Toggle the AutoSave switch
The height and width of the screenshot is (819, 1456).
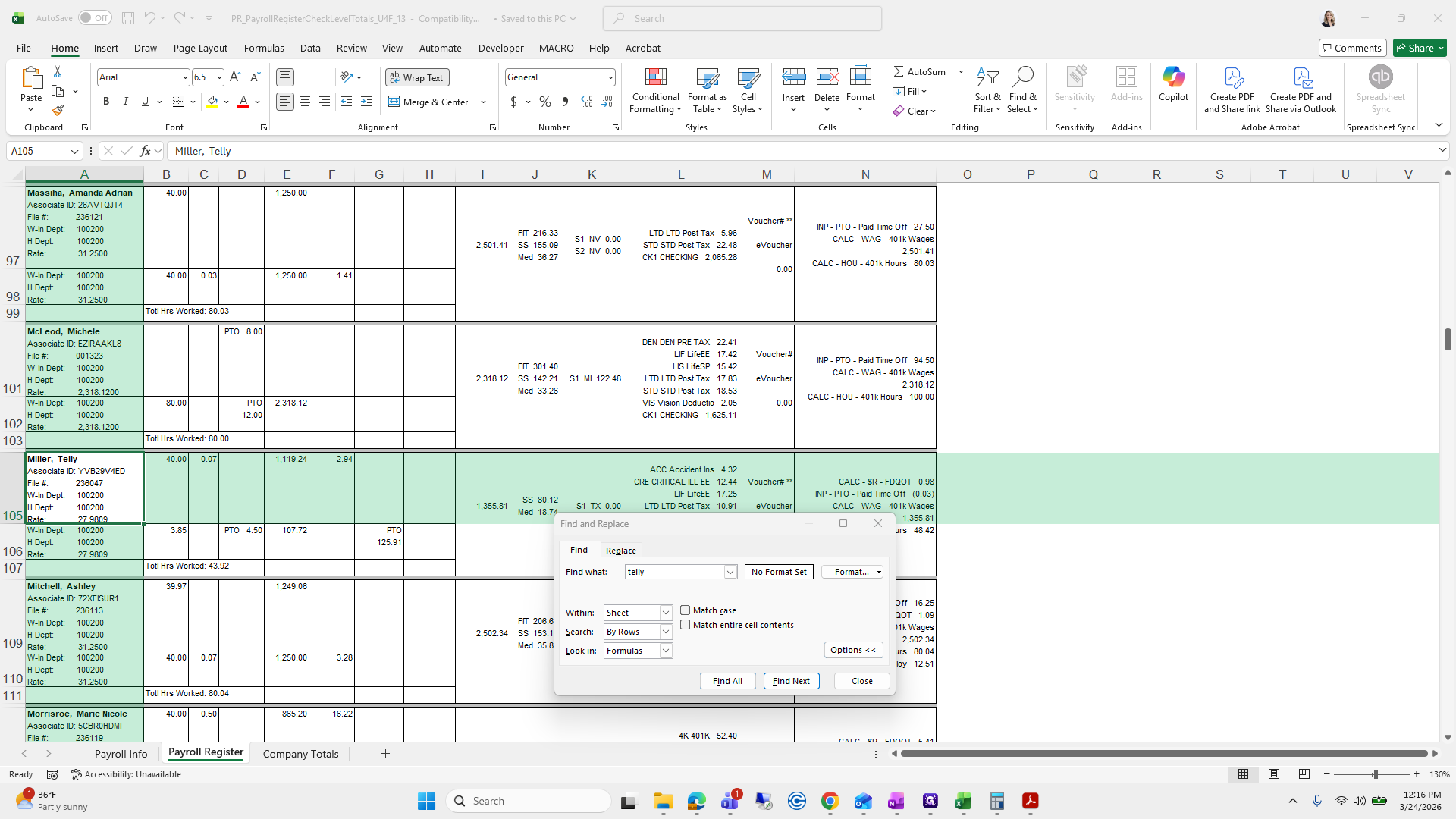[95, 18]
